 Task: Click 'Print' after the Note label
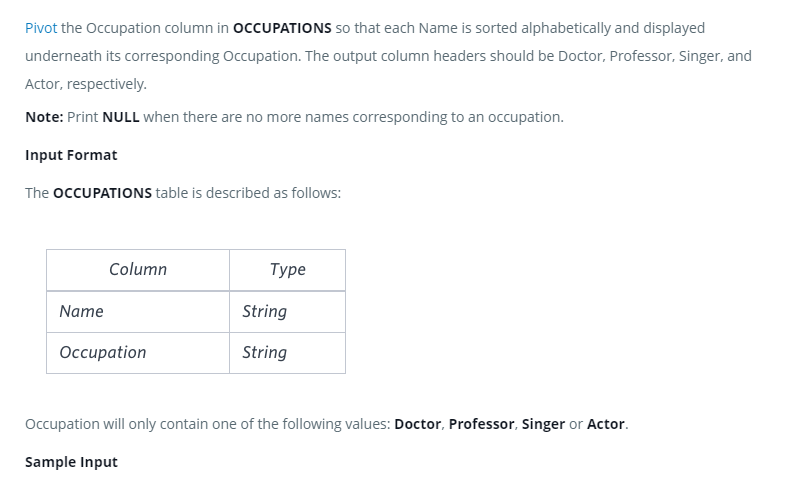coord(83,117)
